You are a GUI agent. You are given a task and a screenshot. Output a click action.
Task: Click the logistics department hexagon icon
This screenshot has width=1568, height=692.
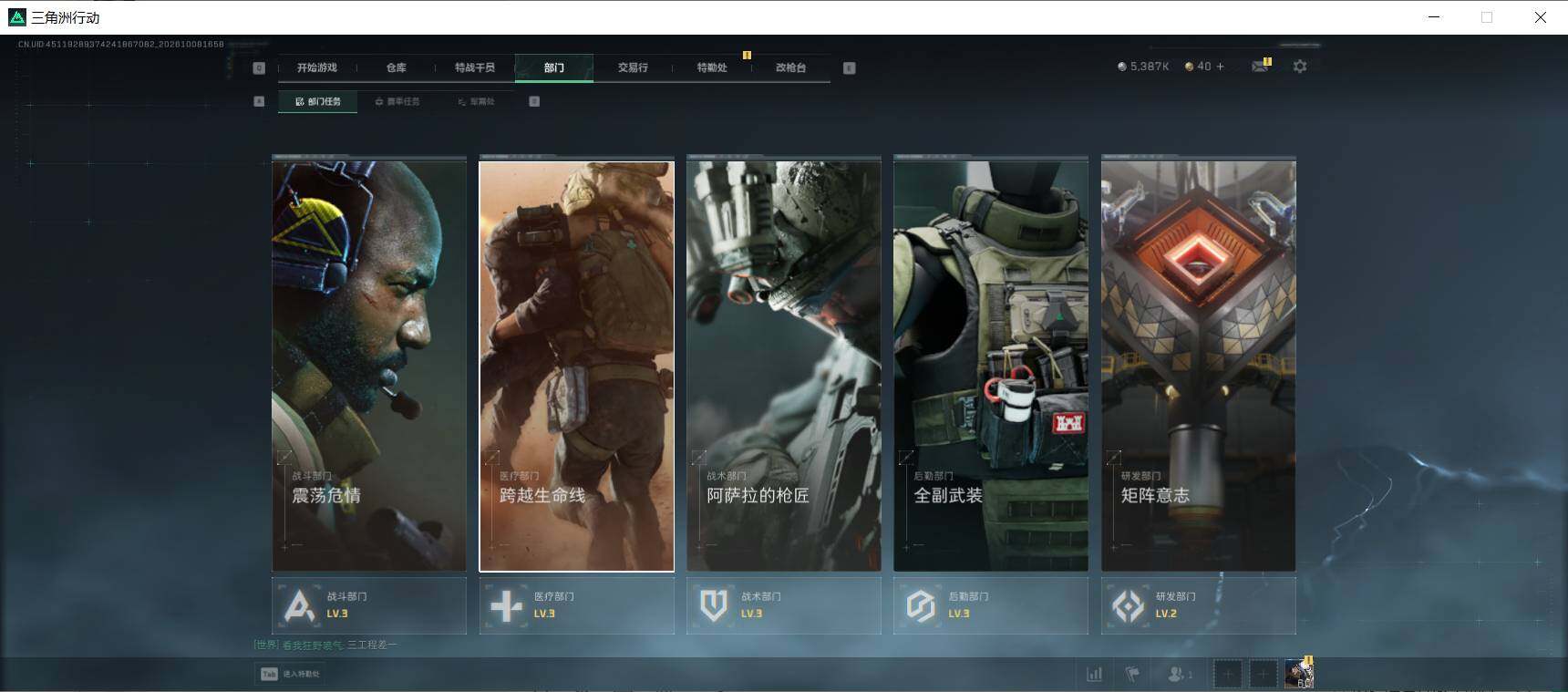tap(921, 605)
